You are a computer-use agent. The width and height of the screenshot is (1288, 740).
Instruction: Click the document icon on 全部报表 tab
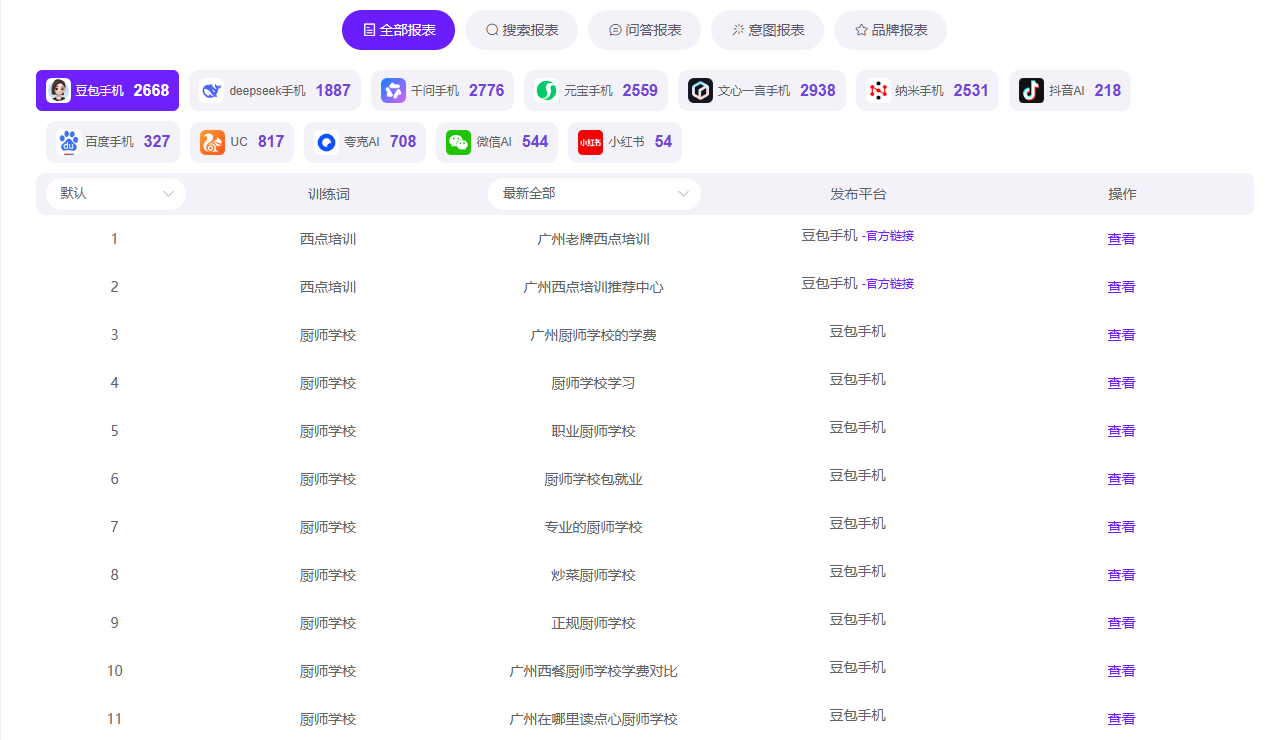click(369, 30)
